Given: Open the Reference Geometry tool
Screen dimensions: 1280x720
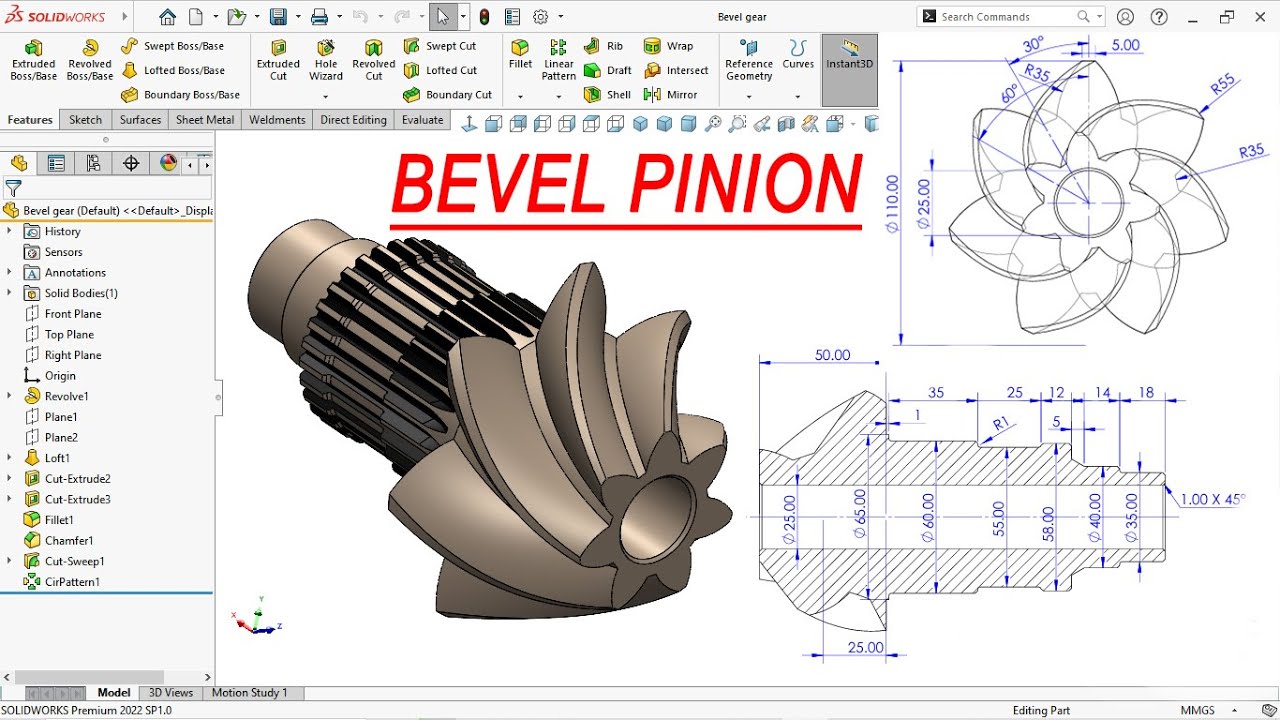Looking at the screenshot, I should 749,61.
